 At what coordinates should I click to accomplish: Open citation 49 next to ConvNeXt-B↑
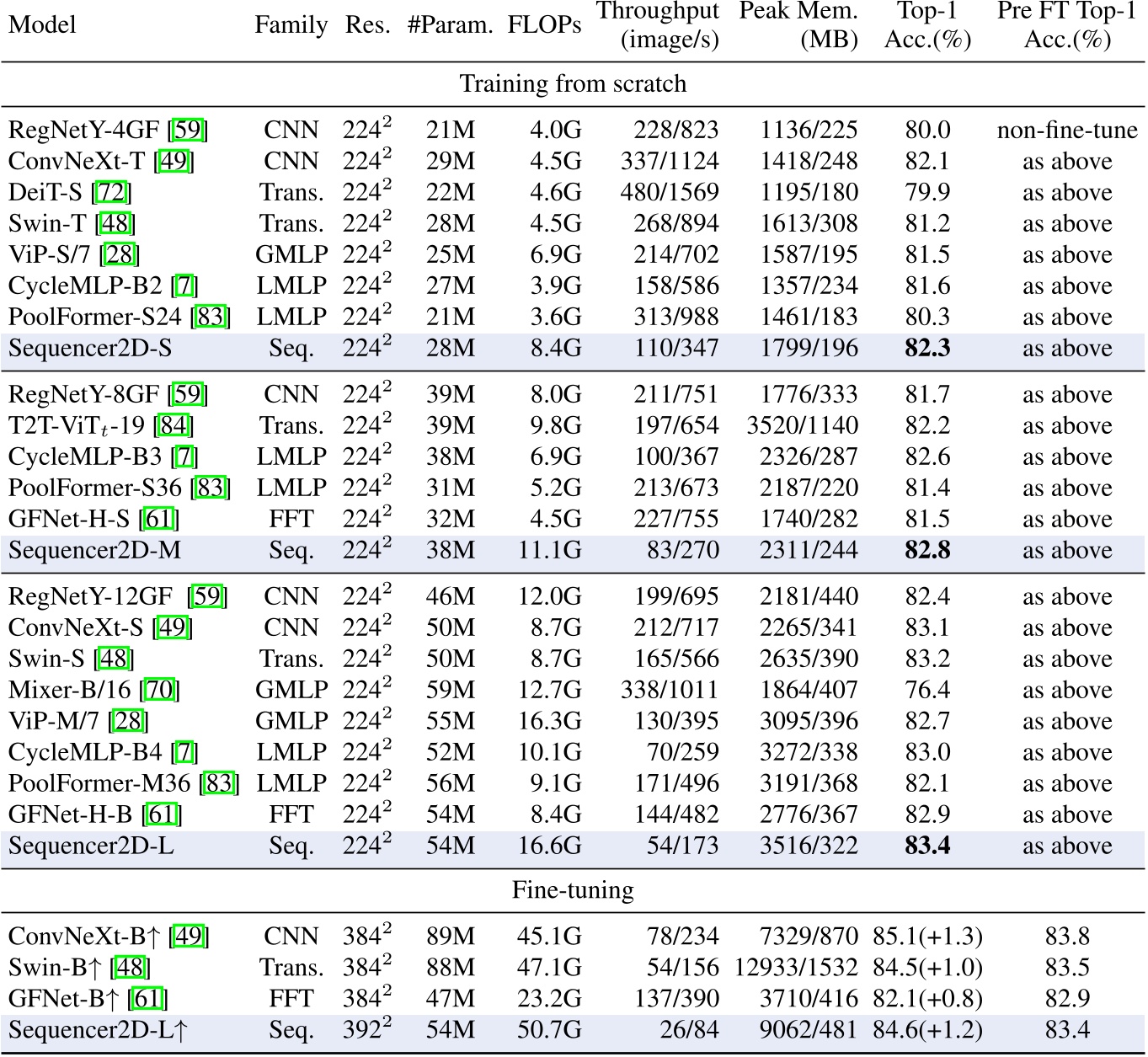coord(189,937)
